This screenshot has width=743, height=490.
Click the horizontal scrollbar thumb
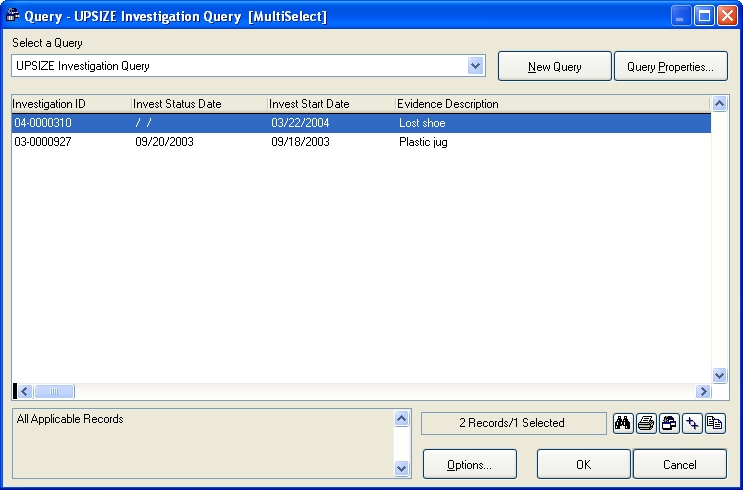(54, 391)
